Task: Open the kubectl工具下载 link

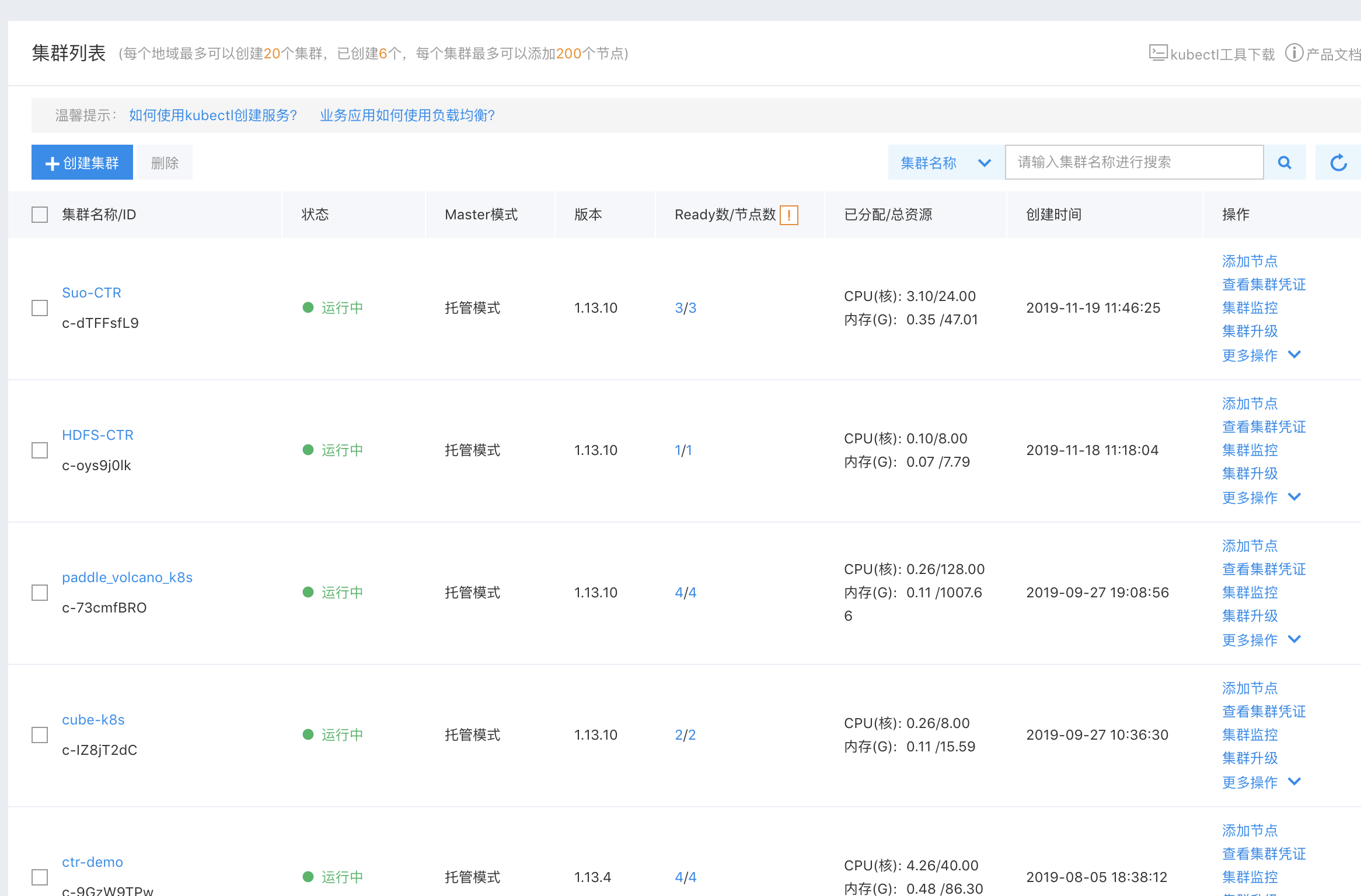Action: 1223,54
